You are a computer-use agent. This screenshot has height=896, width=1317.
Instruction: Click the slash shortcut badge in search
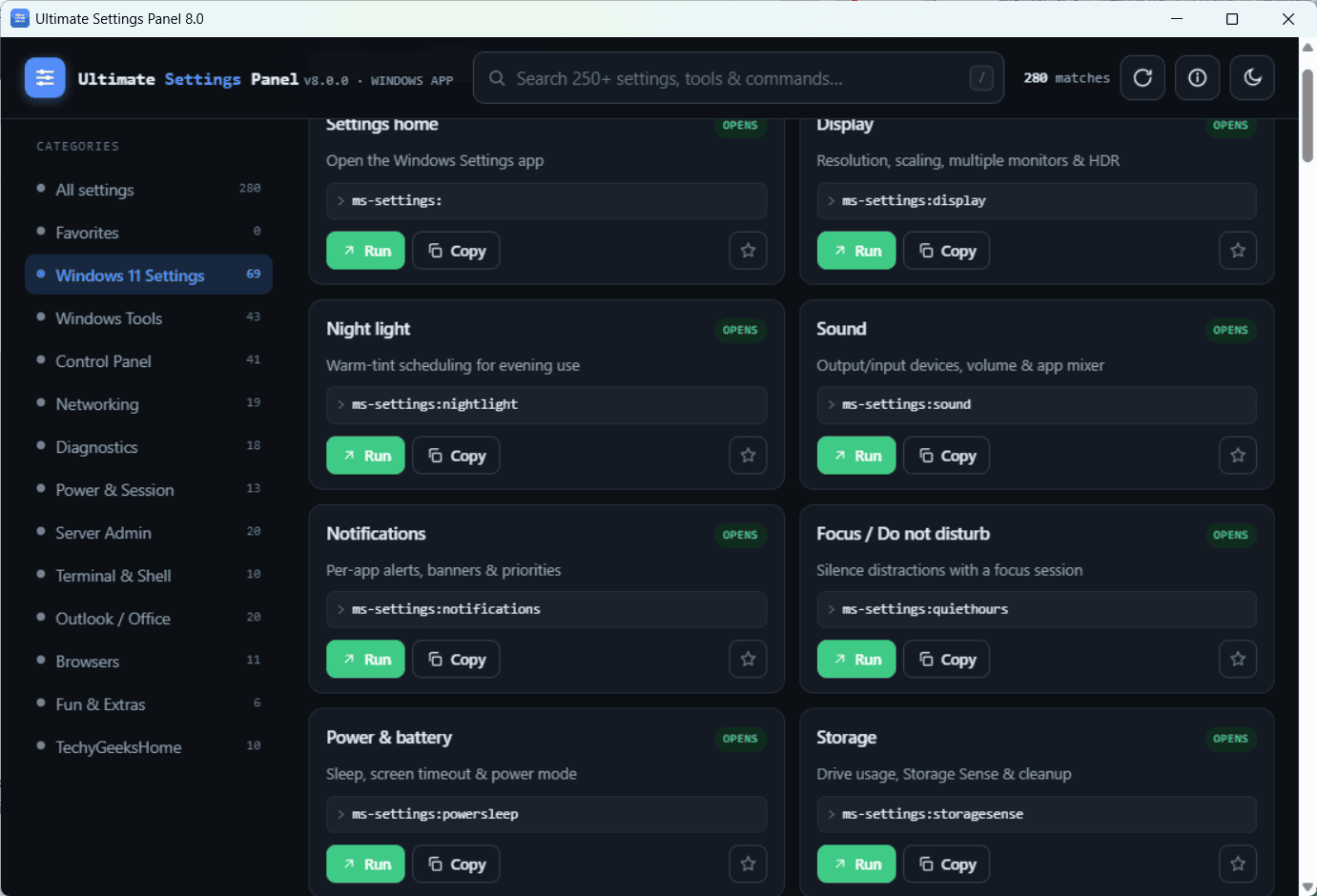pyautogui.click(x=981, y=78)
